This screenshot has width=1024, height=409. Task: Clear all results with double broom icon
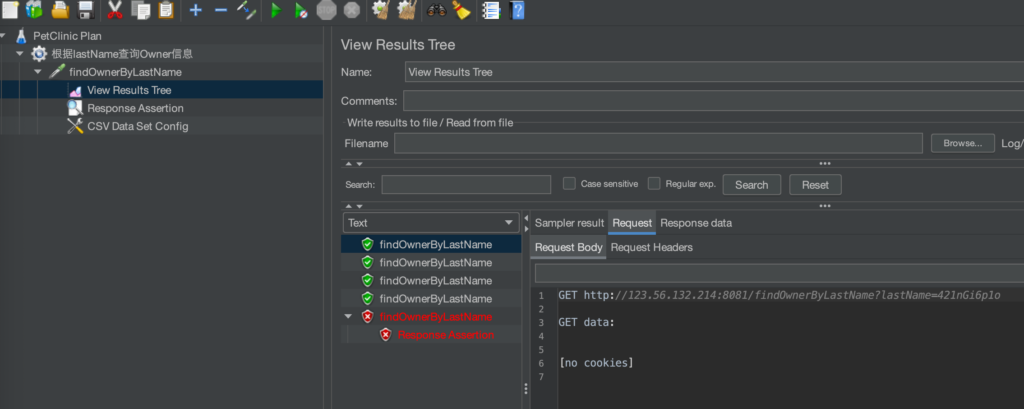[x=407, y=10]
